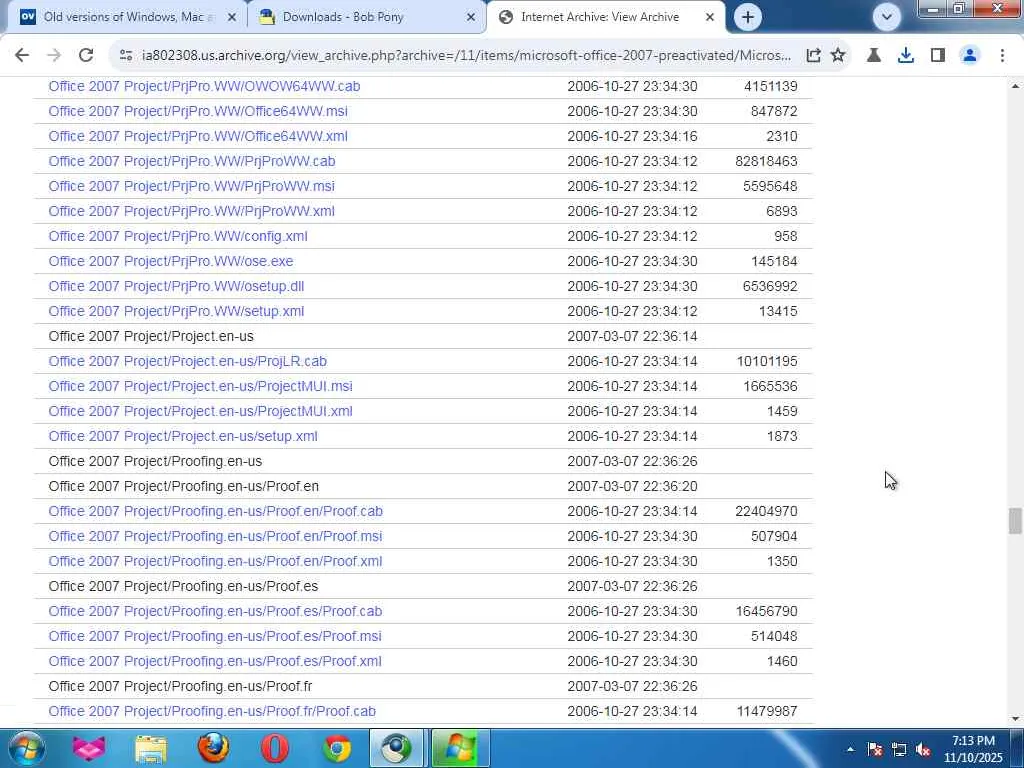Image resolution: width=1024 pixels, height=768 pixels.
Task: Open network tray icon
Action: (x=899, y=750)
